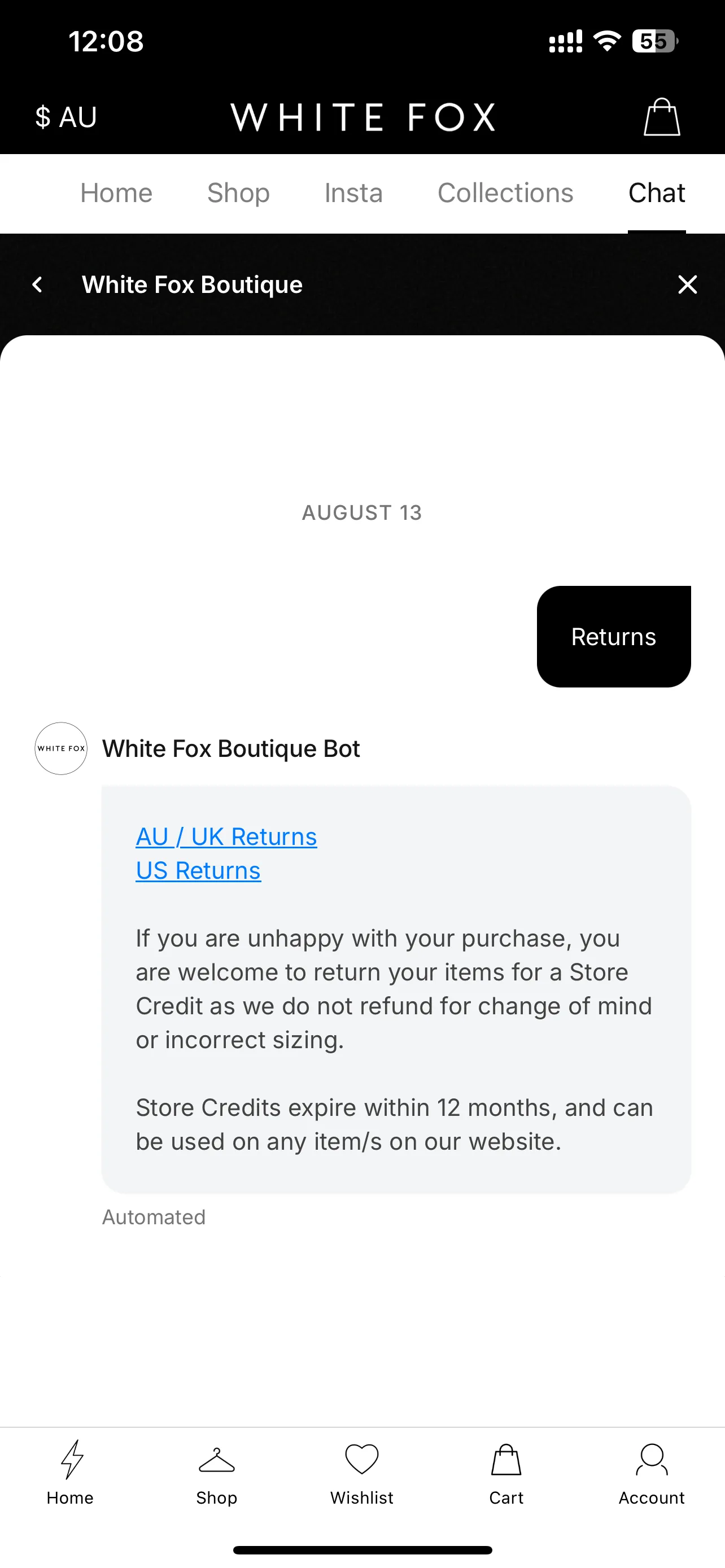Tap White Fox Boutique Bot avatar

[x=61, y=748]
